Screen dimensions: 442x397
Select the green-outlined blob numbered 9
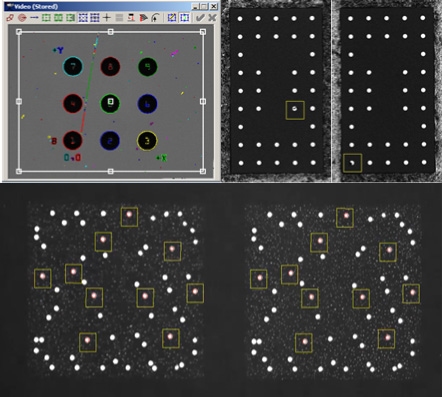coord(148,67)
